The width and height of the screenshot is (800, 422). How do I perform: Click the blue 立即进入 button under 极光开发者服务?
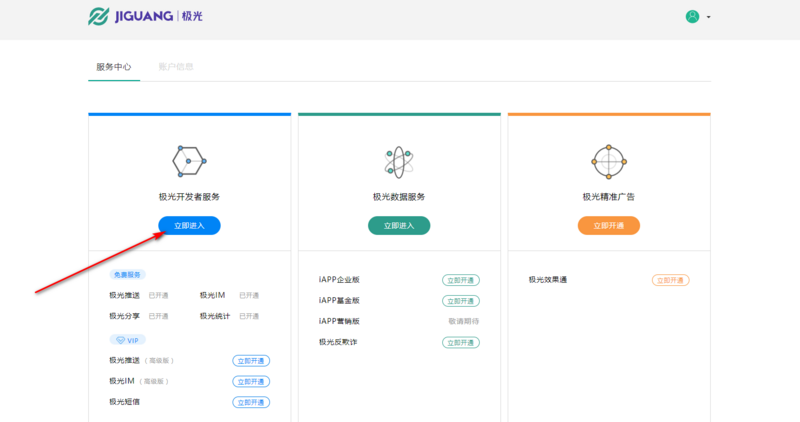[x=189, y=226]
